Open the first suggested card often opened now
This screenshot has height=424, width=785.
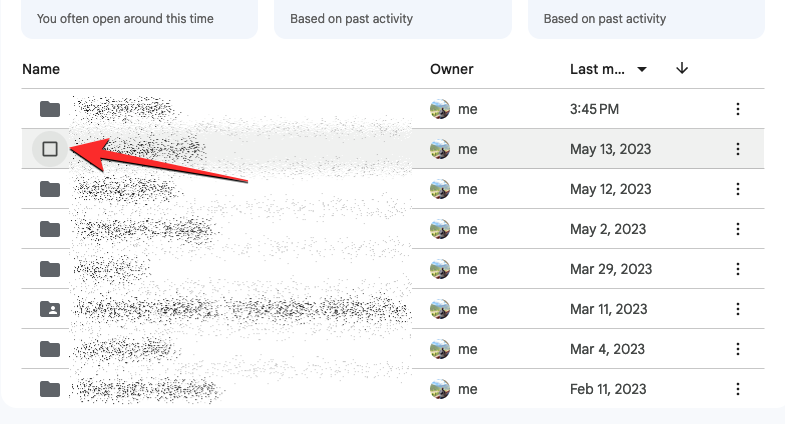click(x=139, y=18)
